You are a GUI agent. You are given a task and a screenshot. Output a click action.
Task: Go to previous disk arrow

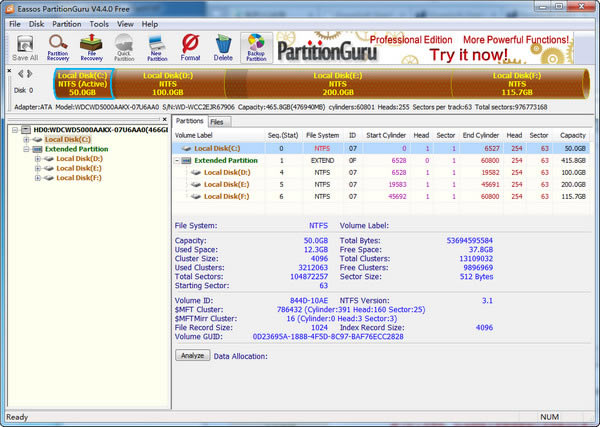(x=20, y=74)
